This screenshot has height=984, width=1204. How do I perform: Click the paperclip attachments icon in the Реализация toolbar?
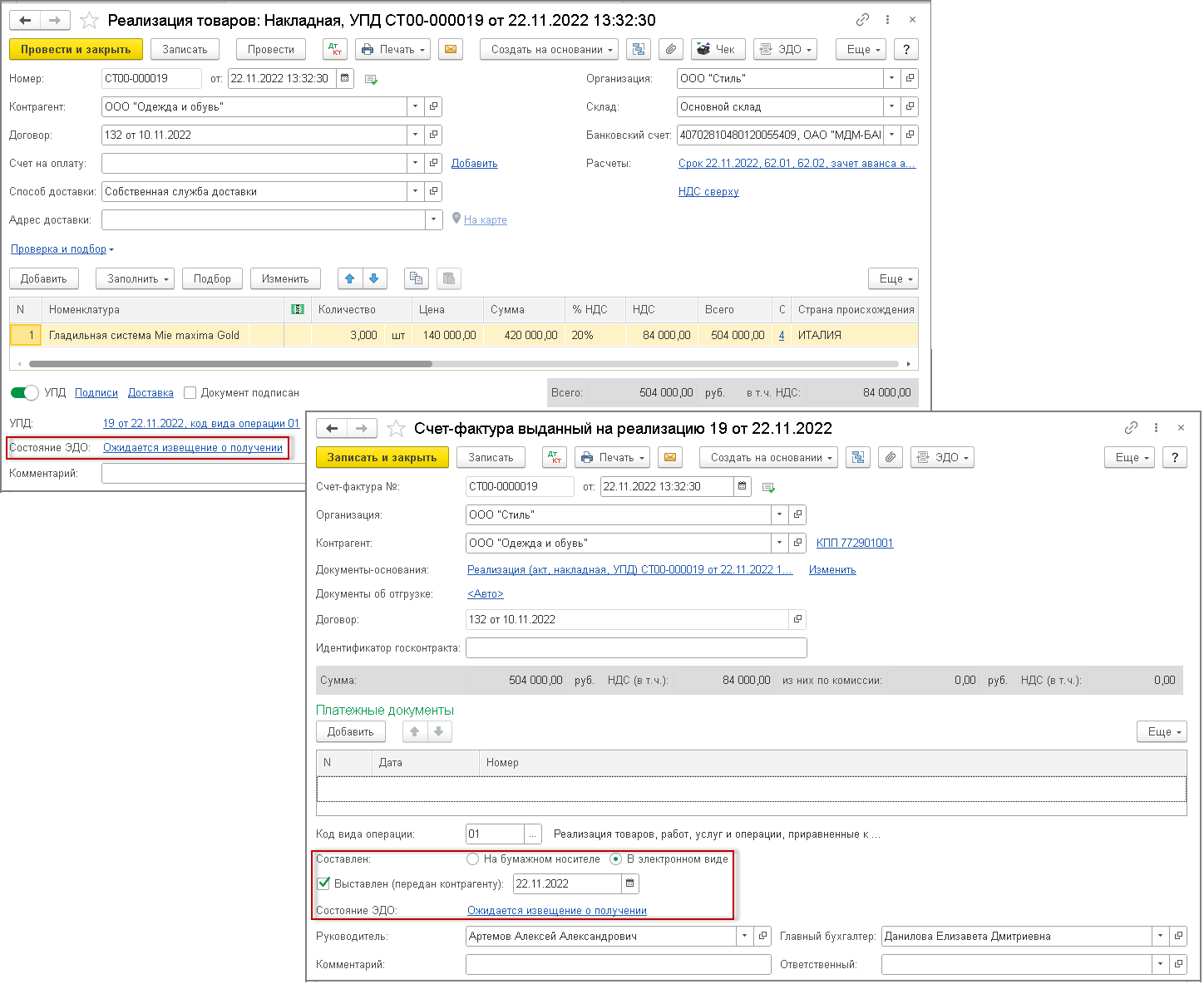[x=670, y=49]
